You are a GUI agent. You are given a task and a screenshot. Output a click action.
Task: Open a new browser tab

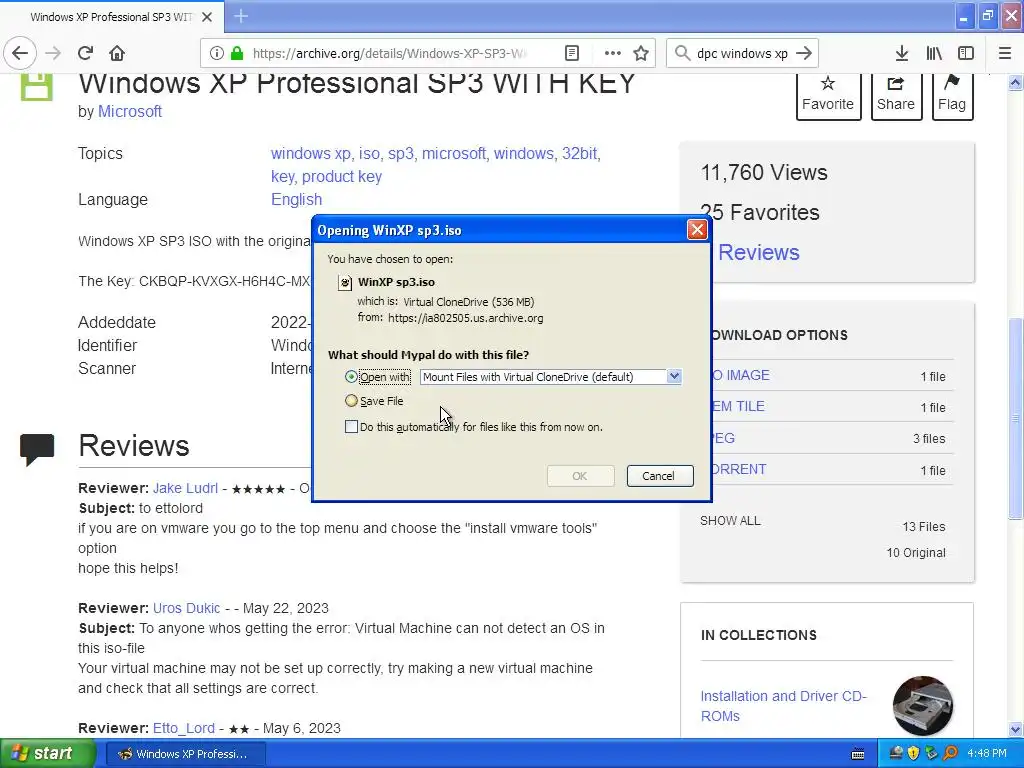pyautogui.click(x=241, y=16)
